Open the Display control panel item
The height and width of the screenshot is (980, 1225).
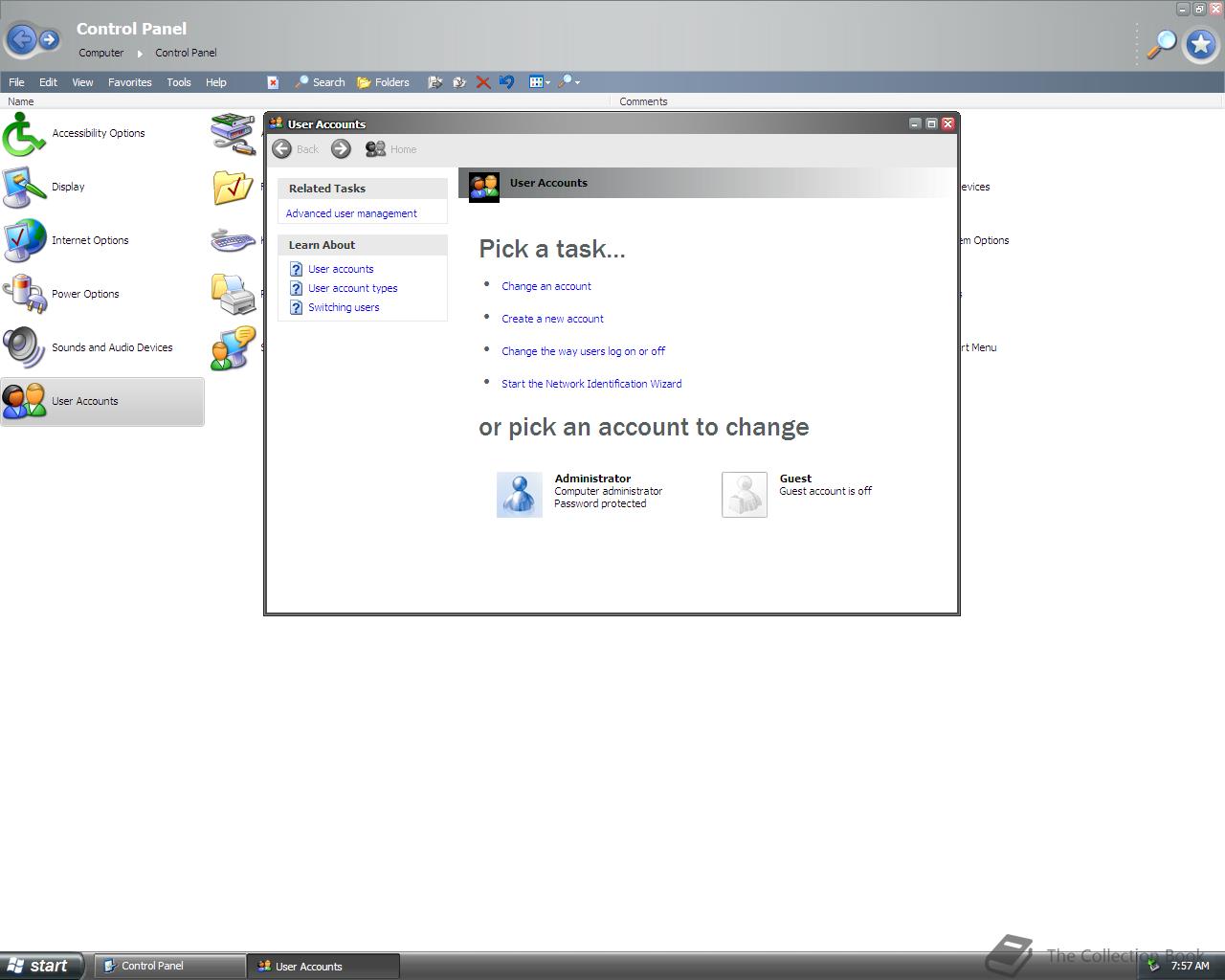[44, 187]
